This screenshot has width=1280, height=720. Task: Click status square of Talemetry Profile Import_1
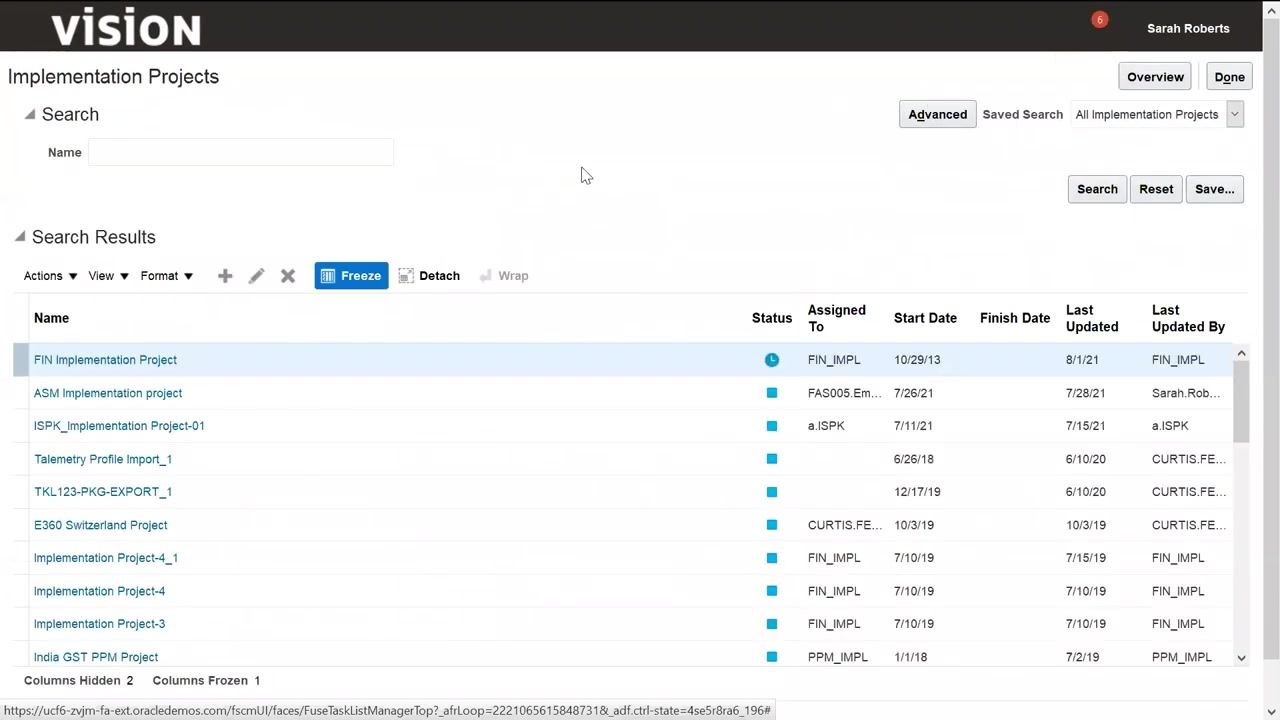[x=772, y=459]
